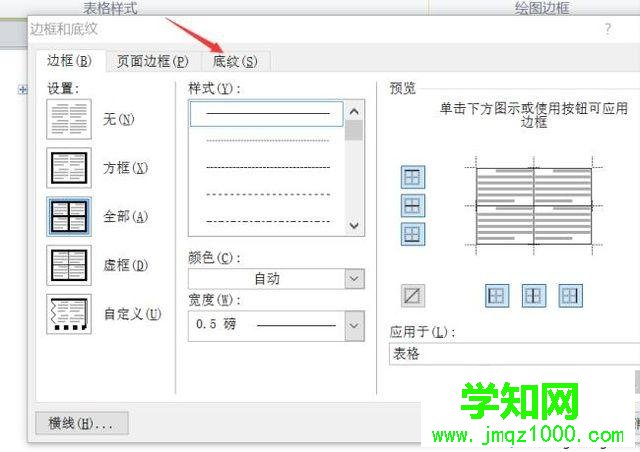Toggle bottom border button in preview

(x=413, y=234)
